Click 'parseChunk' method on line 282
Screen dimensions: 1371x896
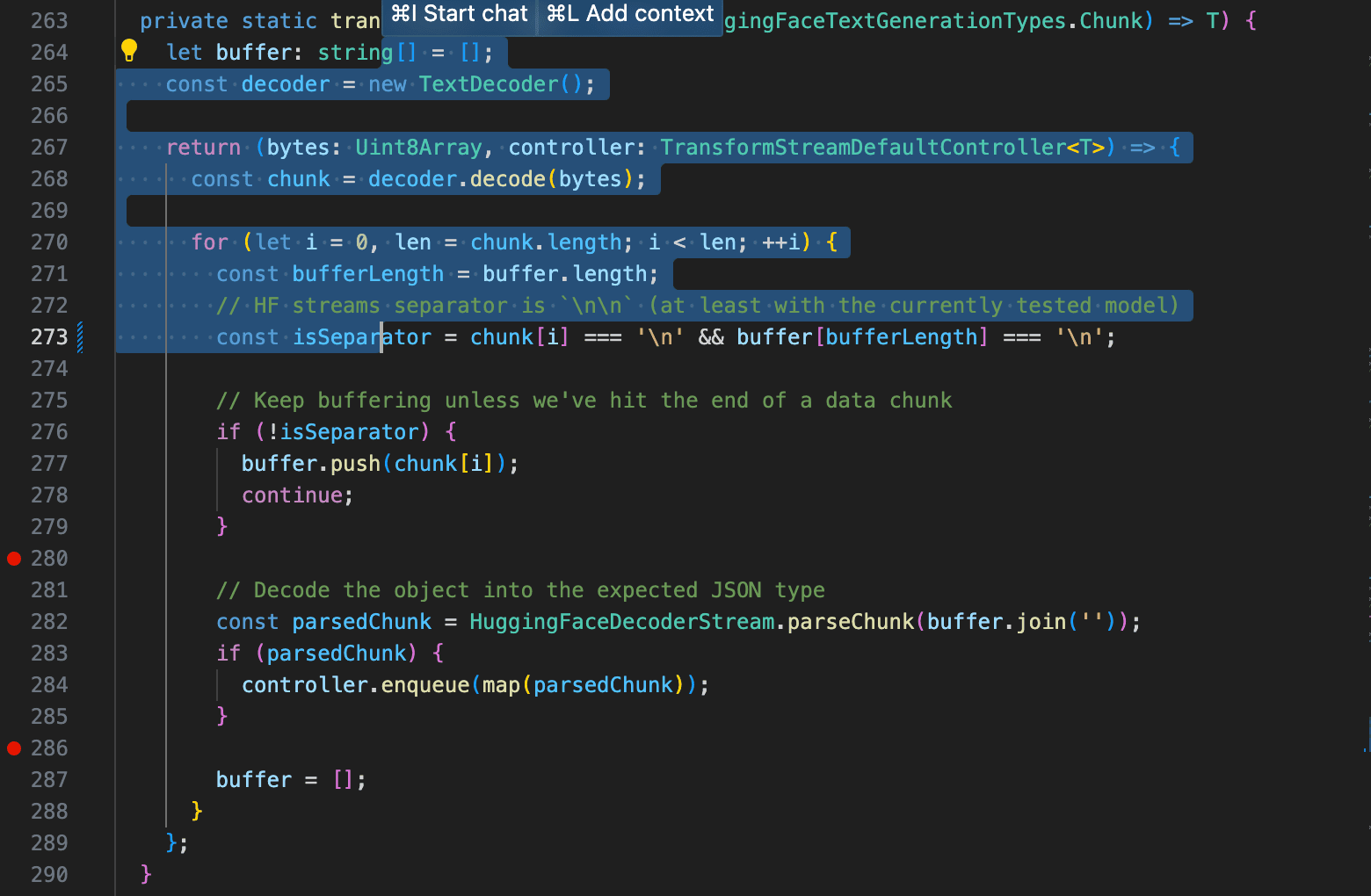tap(851, 622)
